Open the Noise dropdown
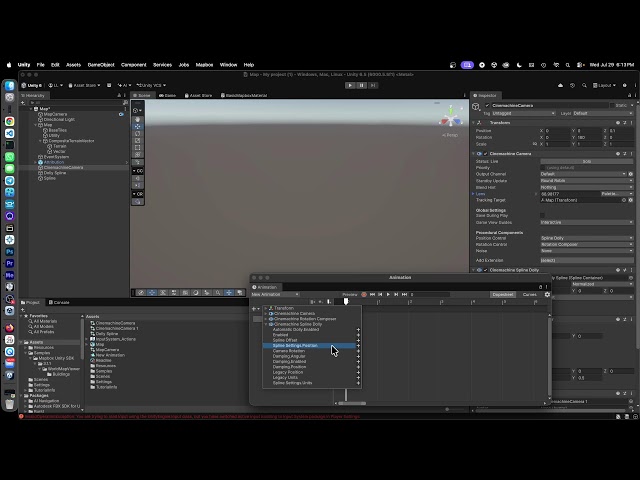 coord(587,251)
